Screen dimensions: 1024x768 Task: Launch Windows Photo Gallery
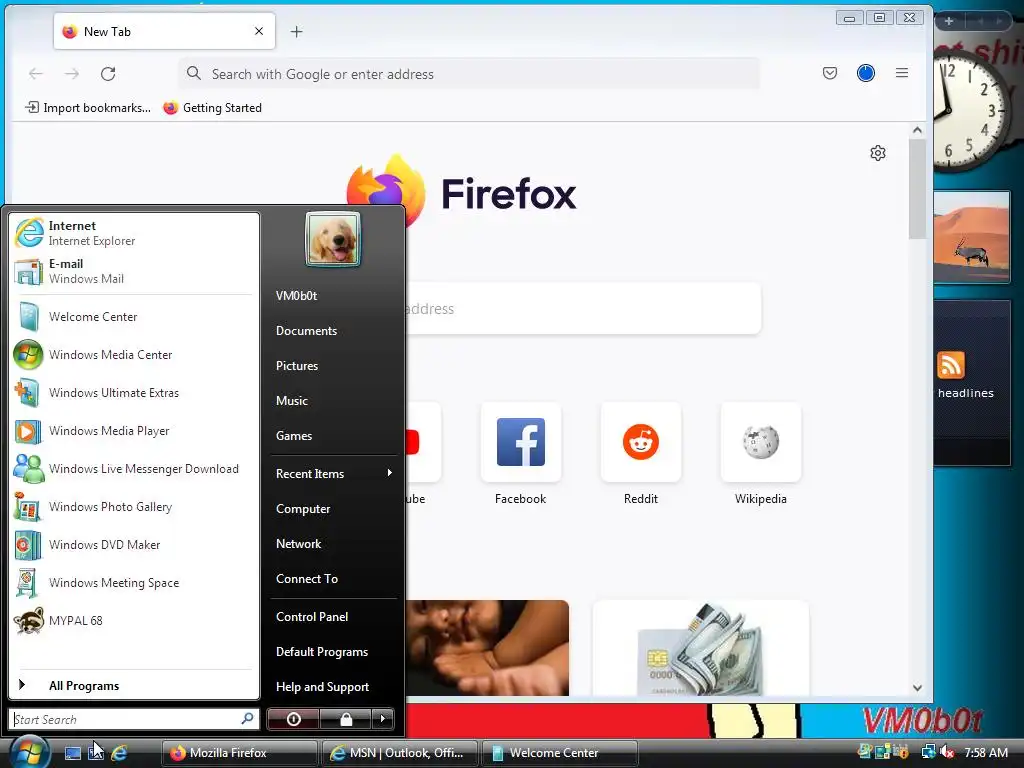(x=133, y=507)
